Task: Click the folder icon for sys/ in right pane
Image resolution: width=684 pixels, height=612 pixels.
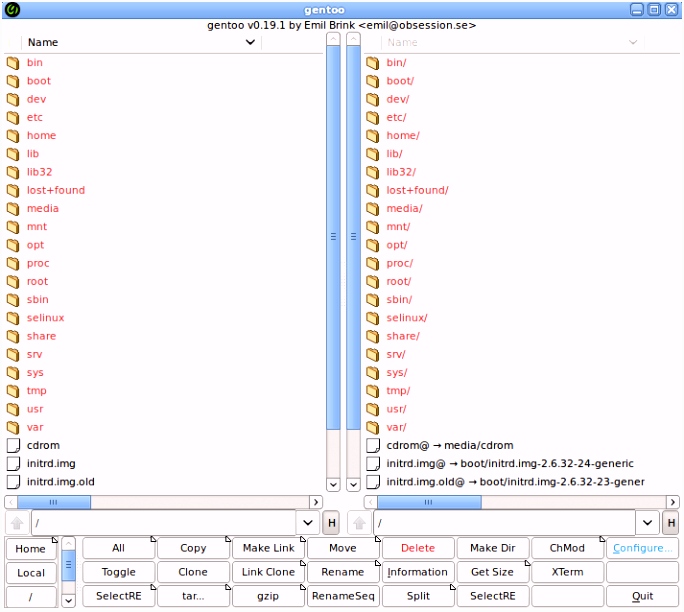Action: (x=373, y=373)
